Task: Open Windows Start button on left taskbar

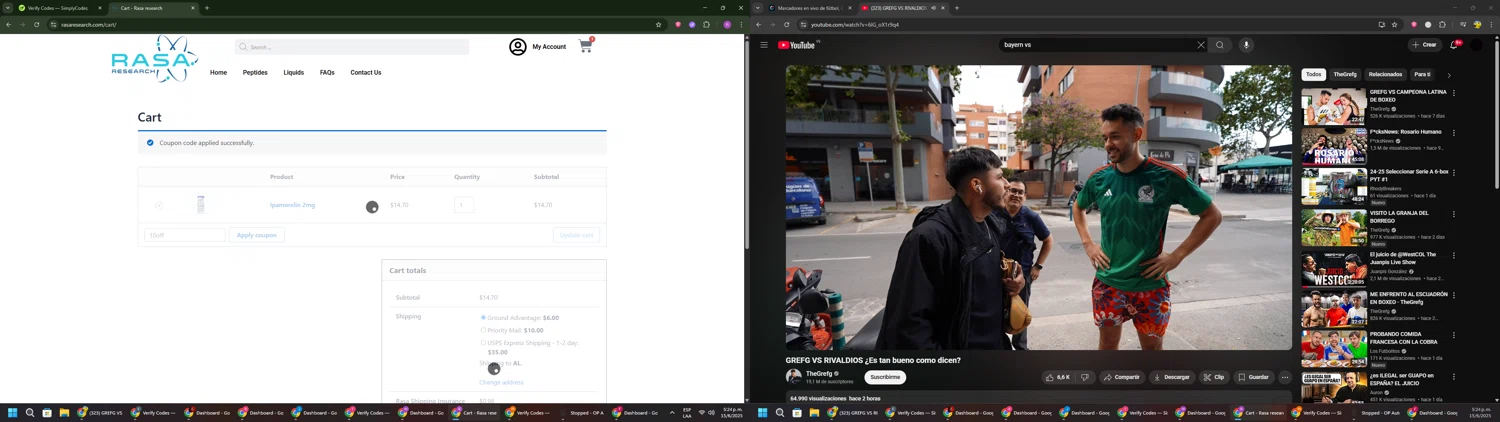Action: (13, 412)
